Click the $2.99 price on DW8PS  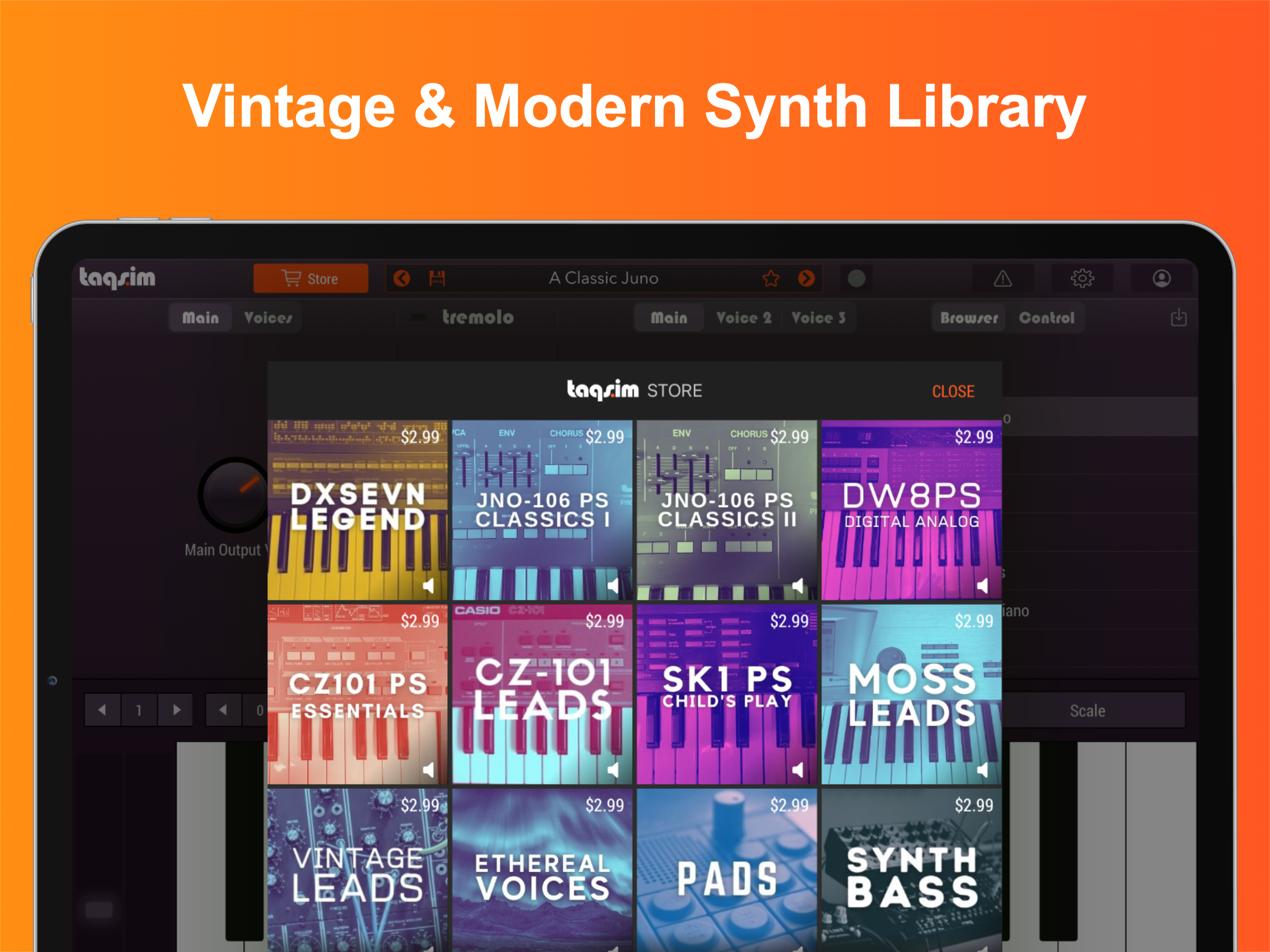(974, 437)
